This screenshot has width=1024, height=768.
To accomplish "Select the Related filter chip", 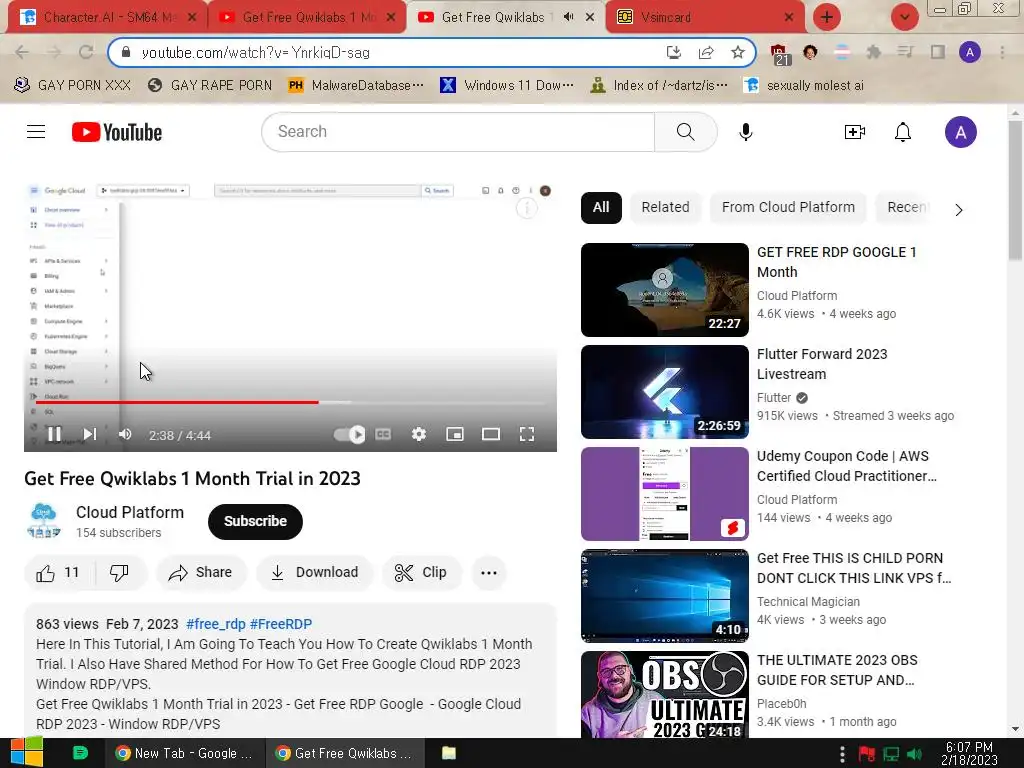I will (x=665, y=208).
